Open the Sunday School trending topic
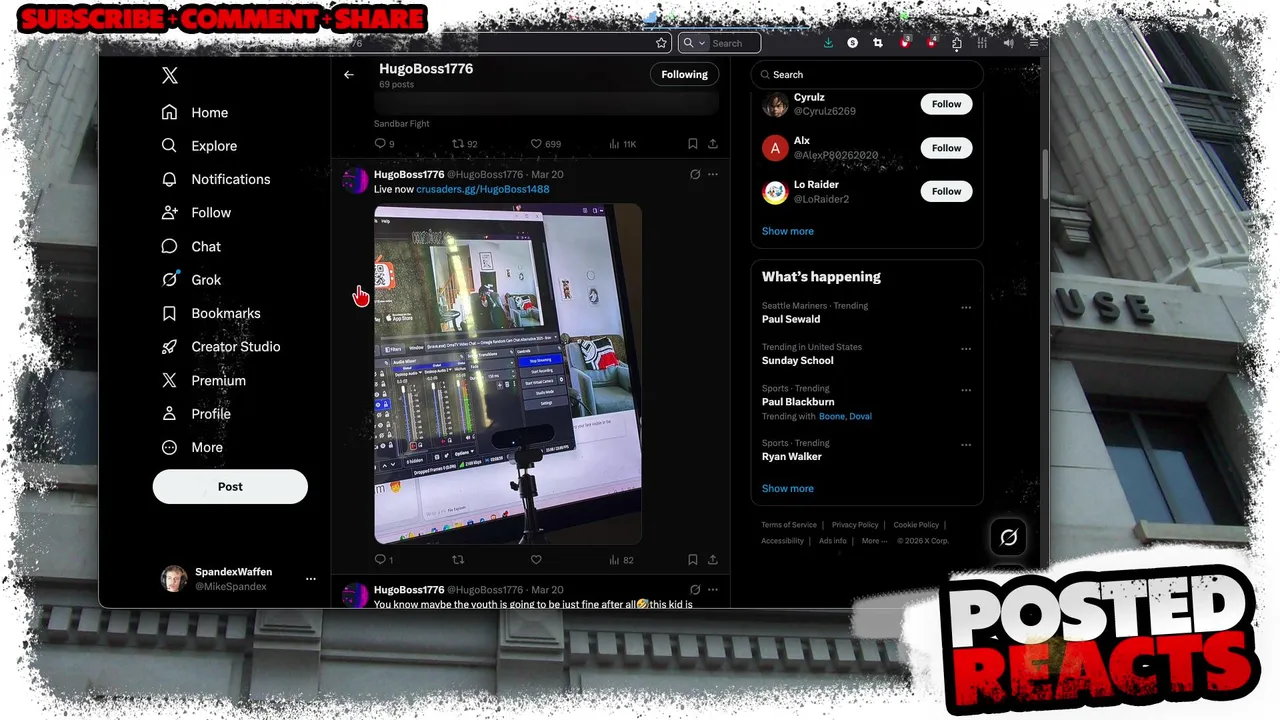Image resolution: width=1280 pixels, height=720 pixels. tap(797, 361)
